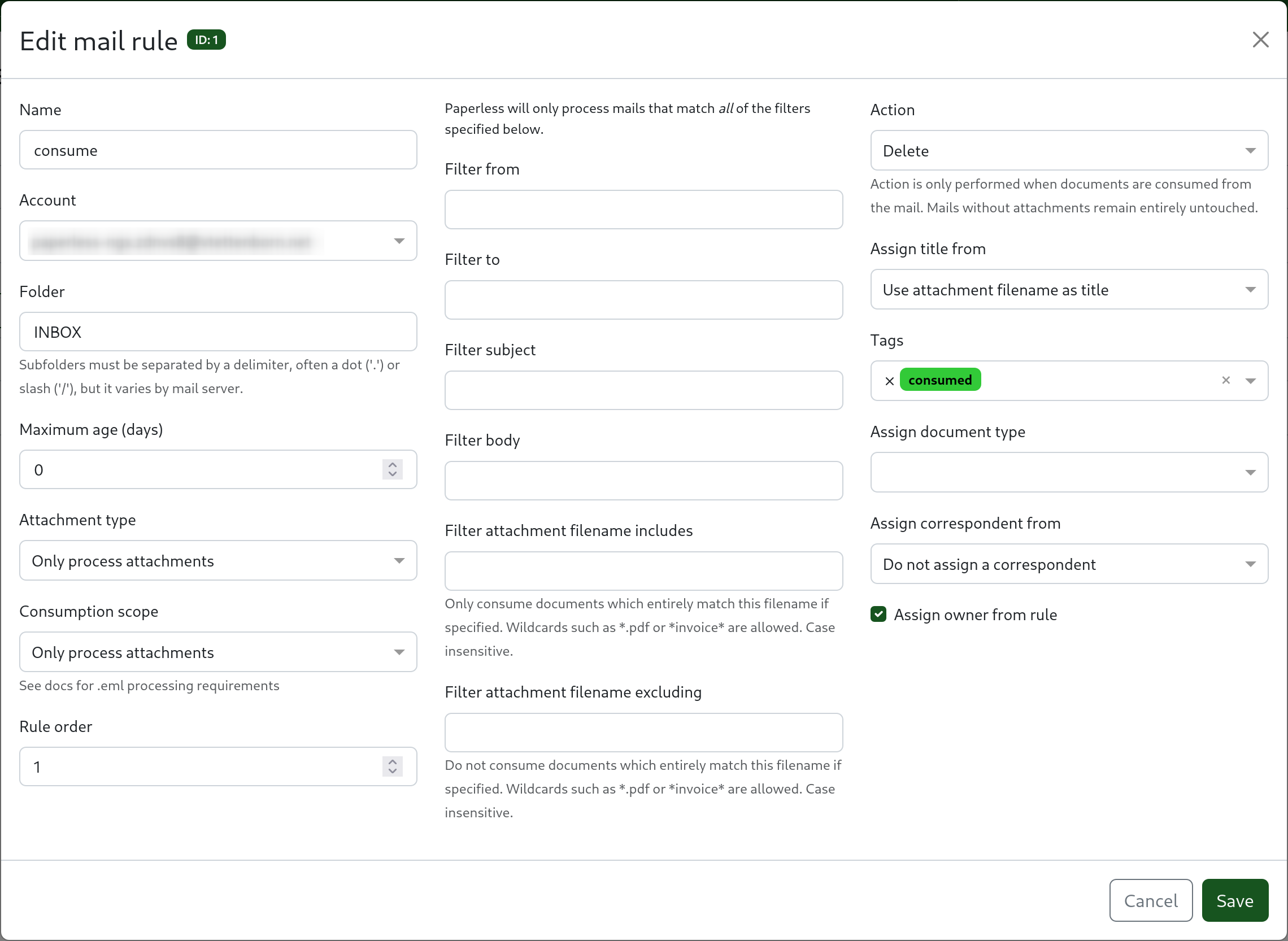Click the Name field containing consume

click(x=218, y=150)
